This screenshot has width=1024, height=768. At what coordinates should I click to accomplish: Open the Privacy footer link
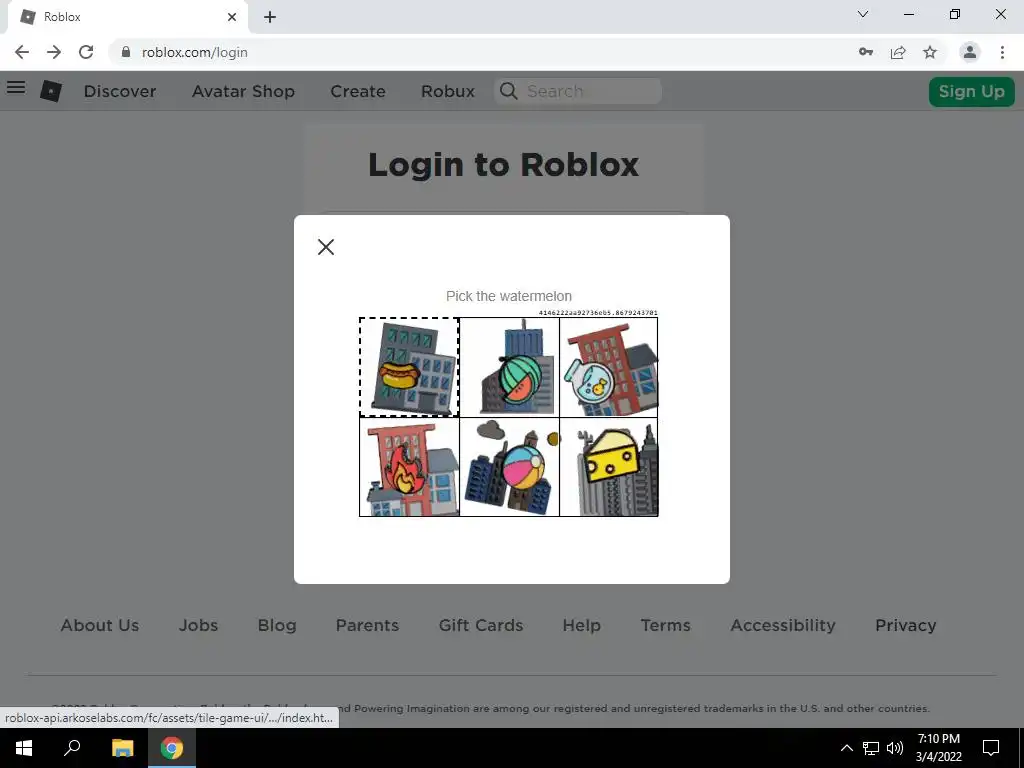tap(906, 625)
